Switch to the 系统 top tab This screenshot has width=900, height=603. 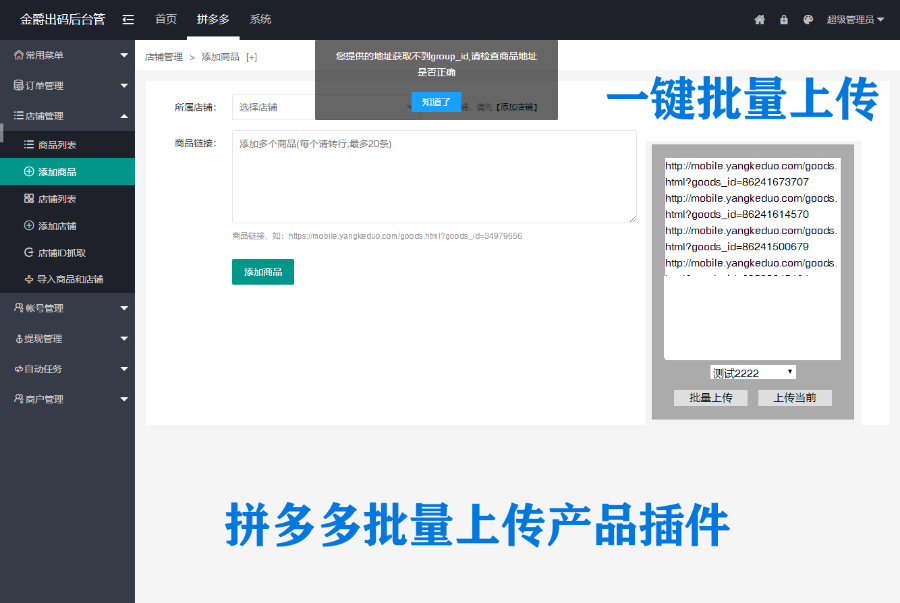(260, 20)
